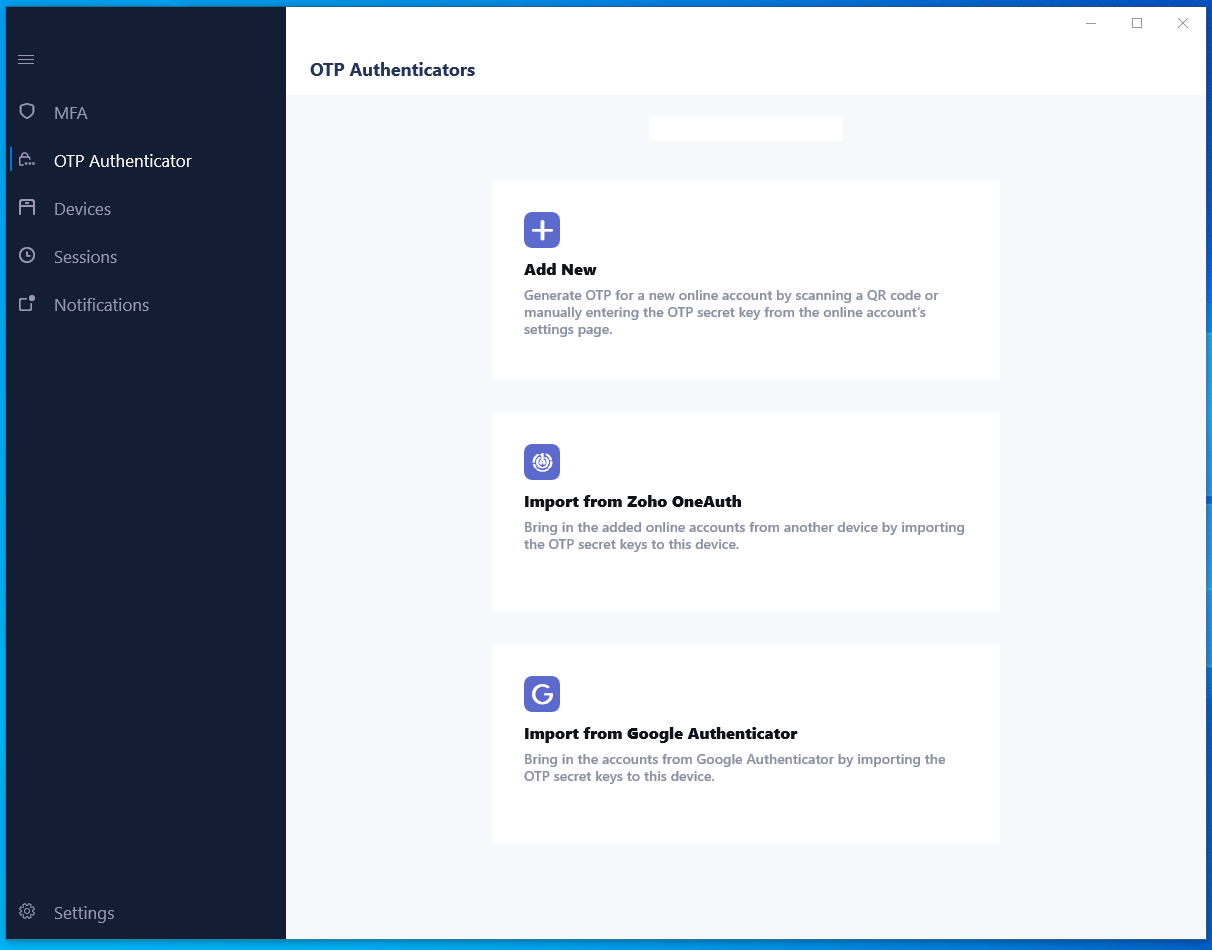
Task: Click the Google G import icon
Action: click(542, 694)
